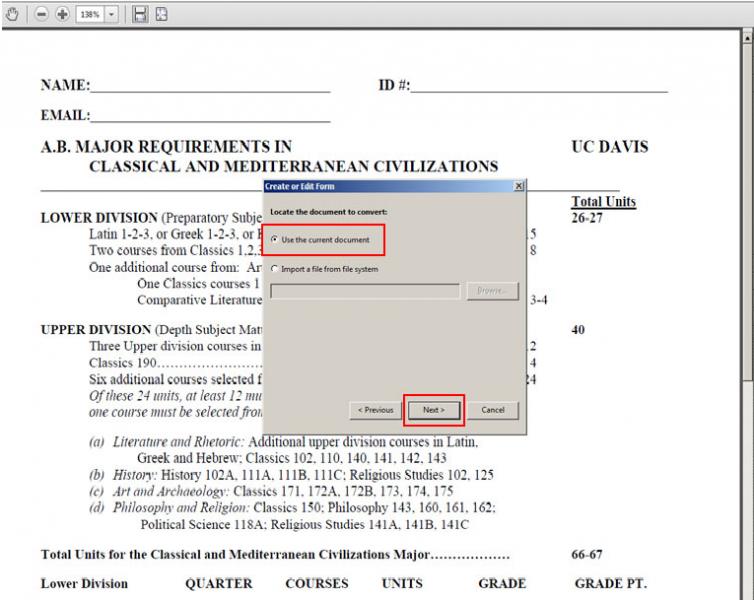Go back with the Previous button
Image resolution: width=754 pixels, height=600 pixels.
373,410
